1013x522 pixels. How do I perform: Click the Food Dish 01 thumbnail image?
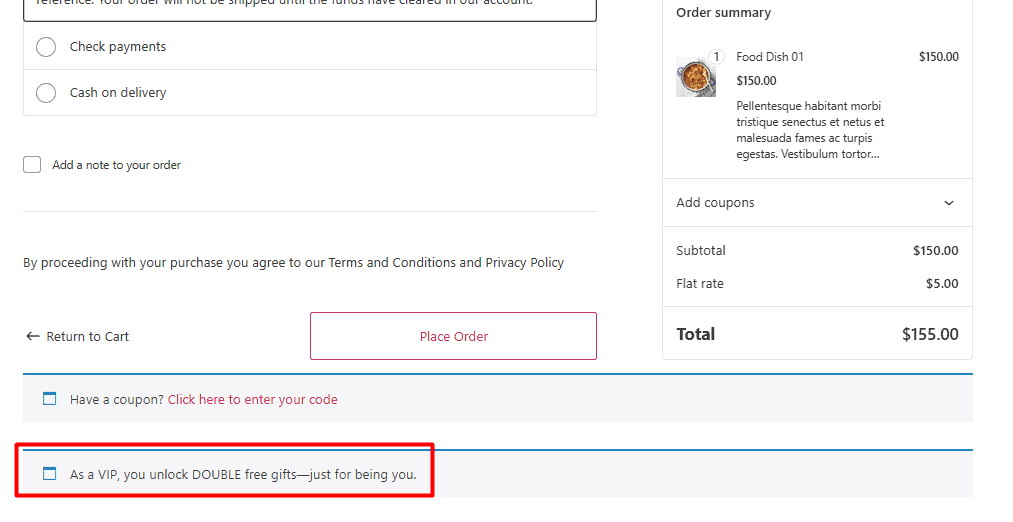coord(696,77)
